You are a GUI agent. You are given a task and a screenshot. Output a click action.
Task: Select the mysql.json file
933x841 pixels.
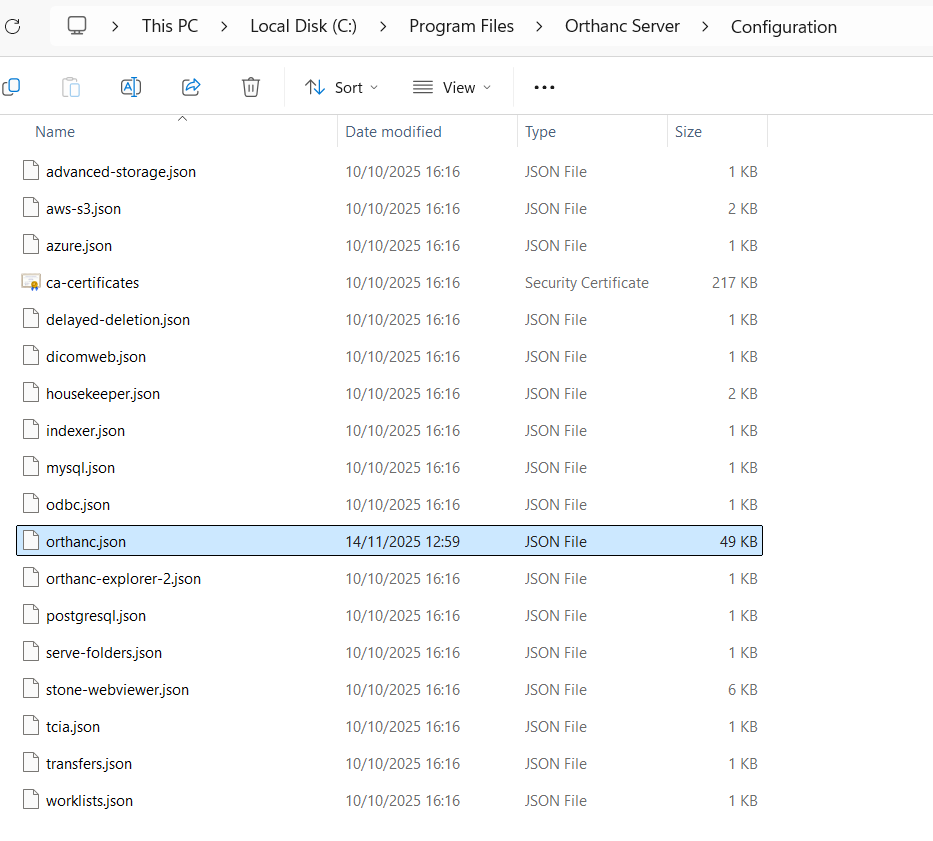pyautogui.click(x=80, y=468)
